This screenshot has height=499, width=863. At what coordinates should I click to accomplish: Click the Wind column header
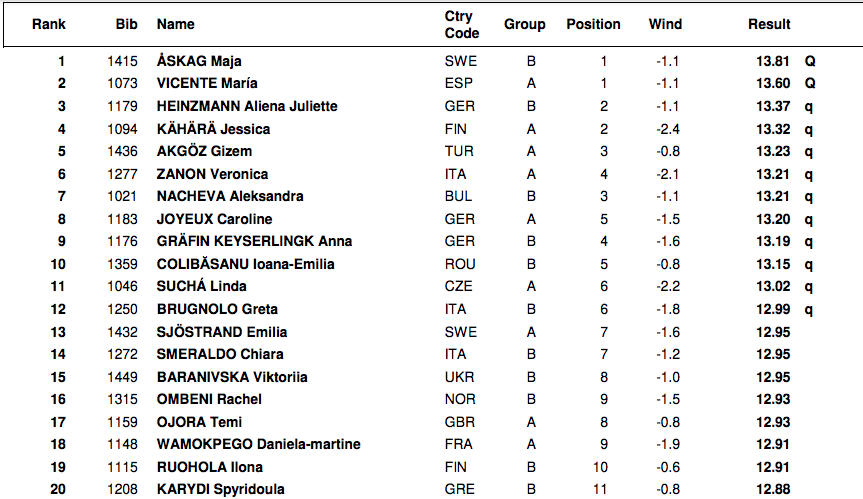[665, 24]
